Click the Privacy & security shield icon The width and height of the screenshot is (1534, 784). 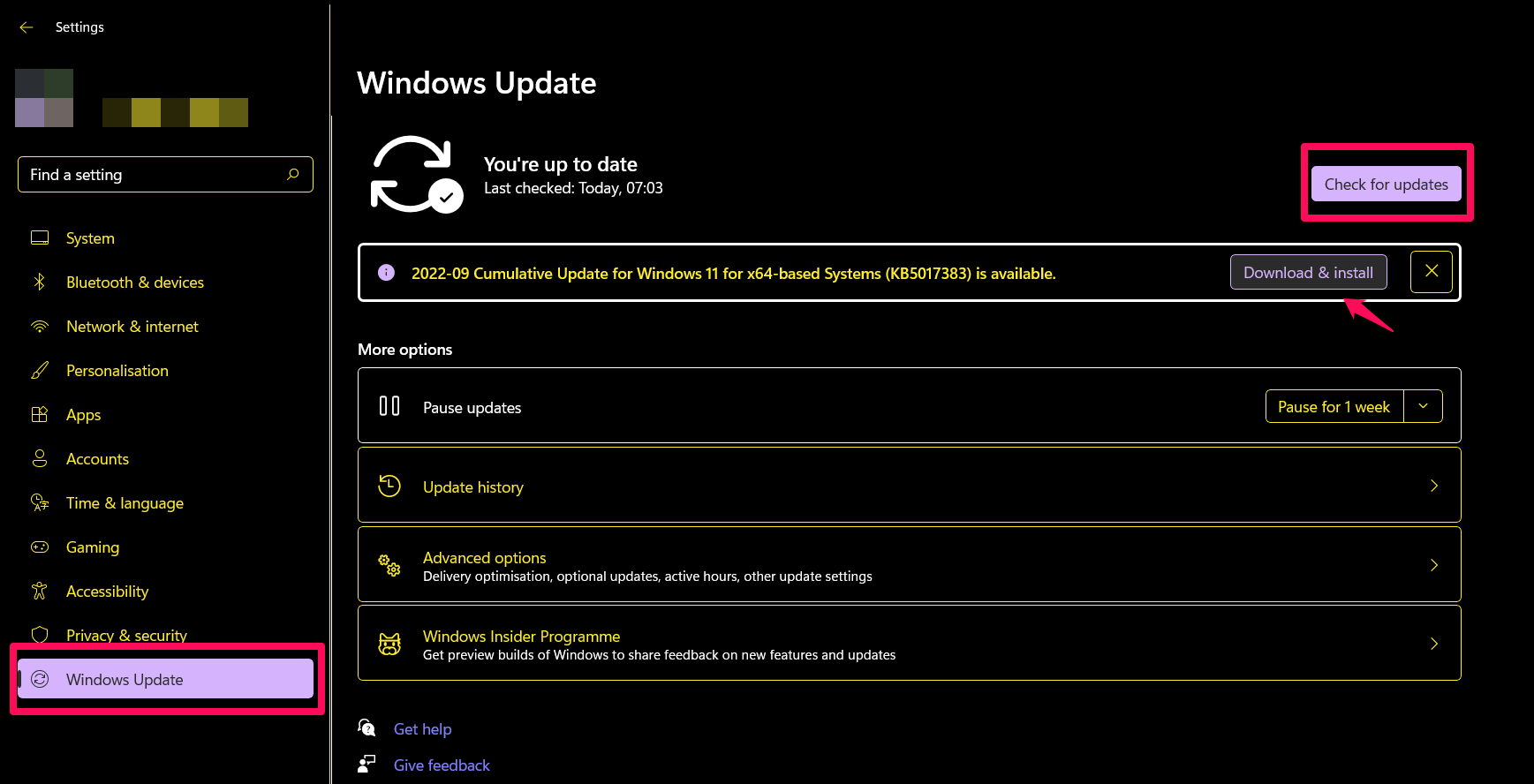(40, 635)
